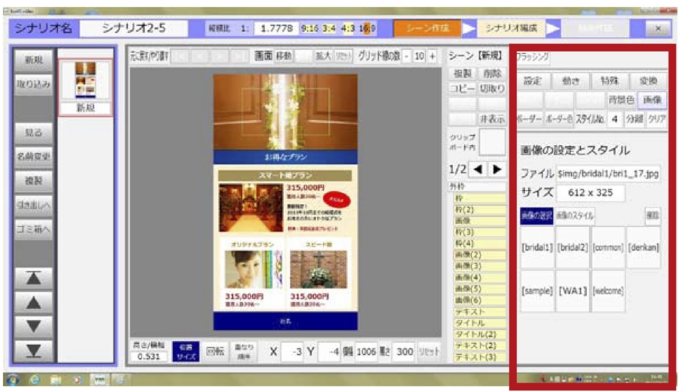Move the scenario to bottom with the bar-down arrow
Screen dimensions: 680x391
pos(33,351)
